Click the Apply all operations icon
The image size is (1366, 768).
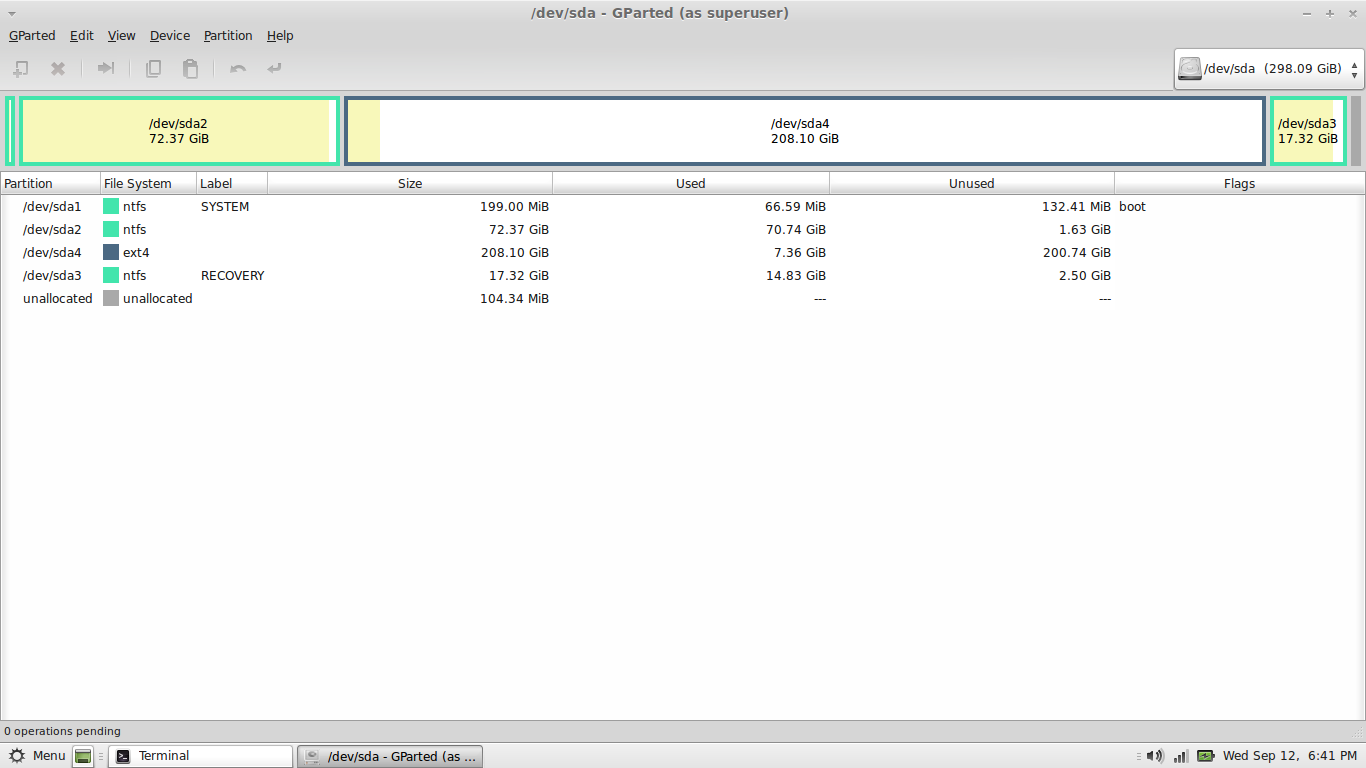(274, 69)
